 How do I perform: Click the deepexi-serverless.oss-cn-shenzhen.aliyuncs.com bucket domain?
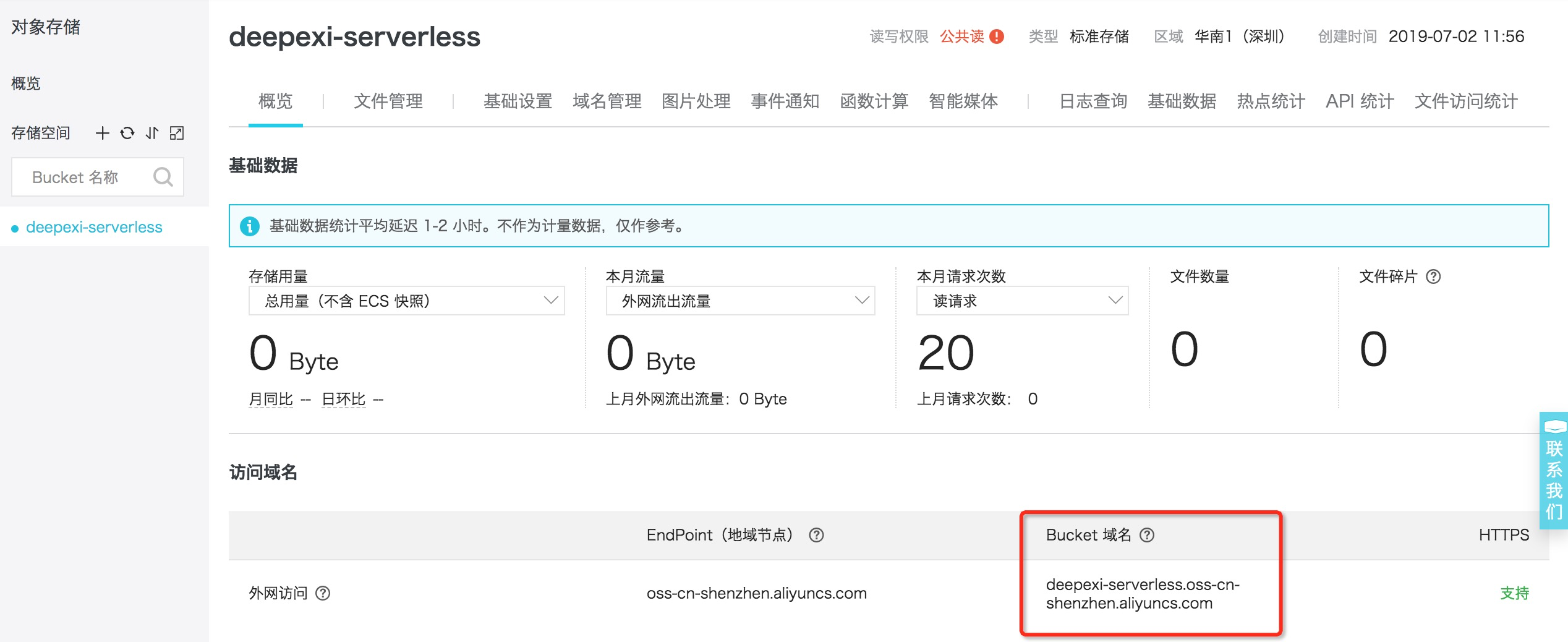tap(1143, 594)
